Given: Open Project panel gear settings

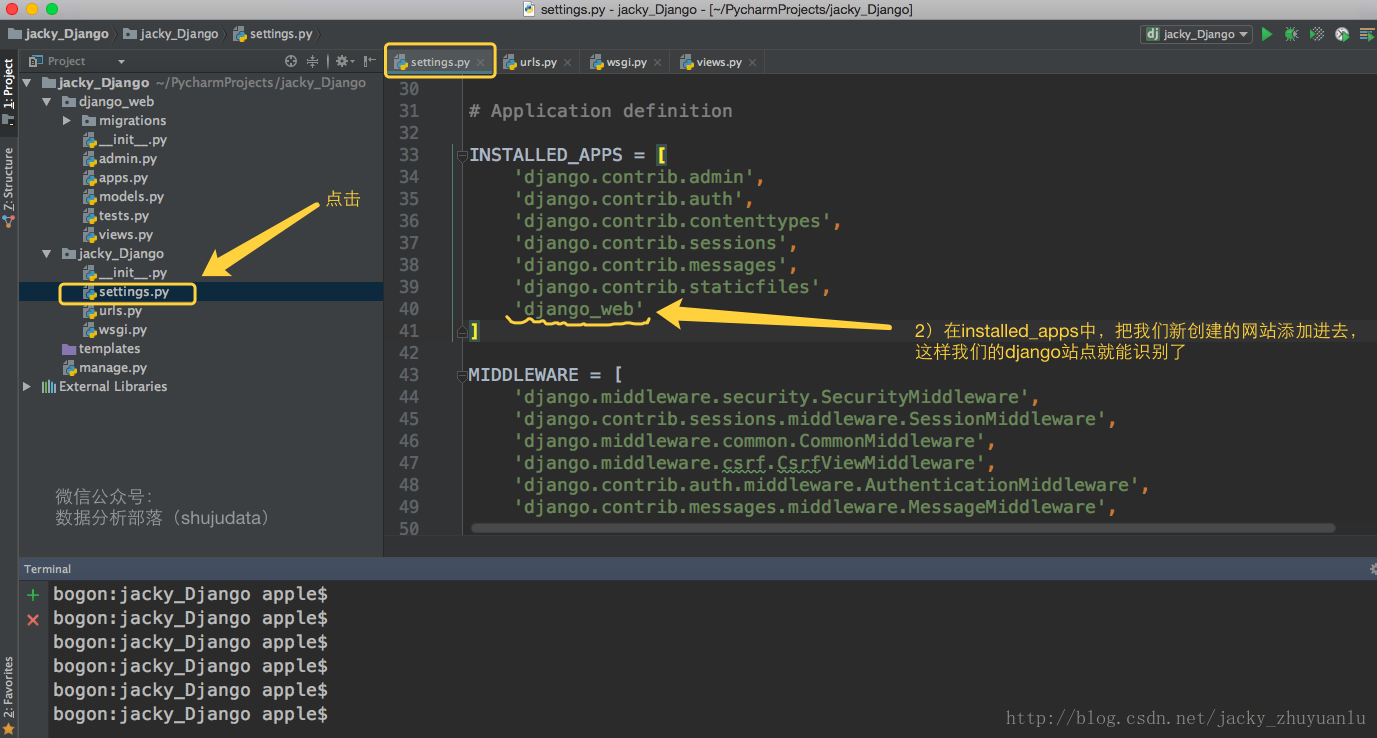Looking at the screenshot, I should 343,61.
